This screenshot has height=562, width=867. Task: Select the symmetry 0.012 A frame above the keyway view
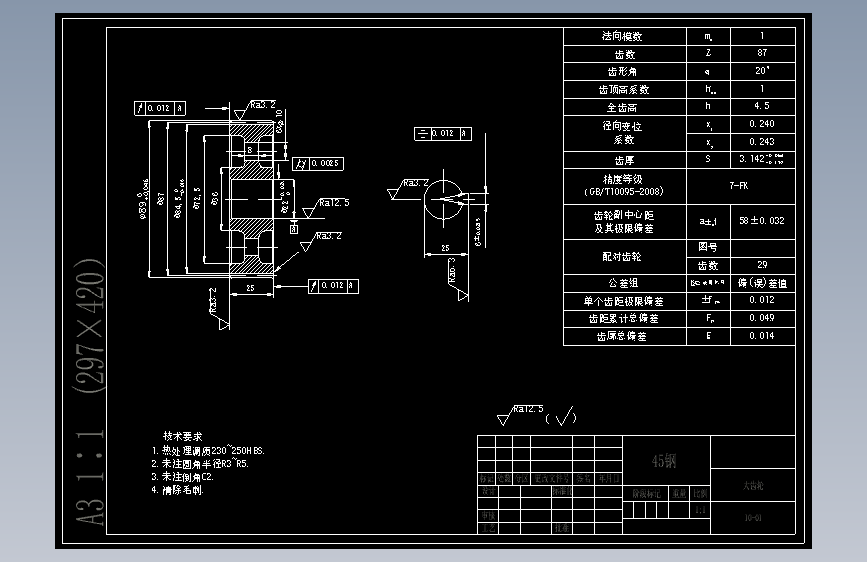[442, 133]
